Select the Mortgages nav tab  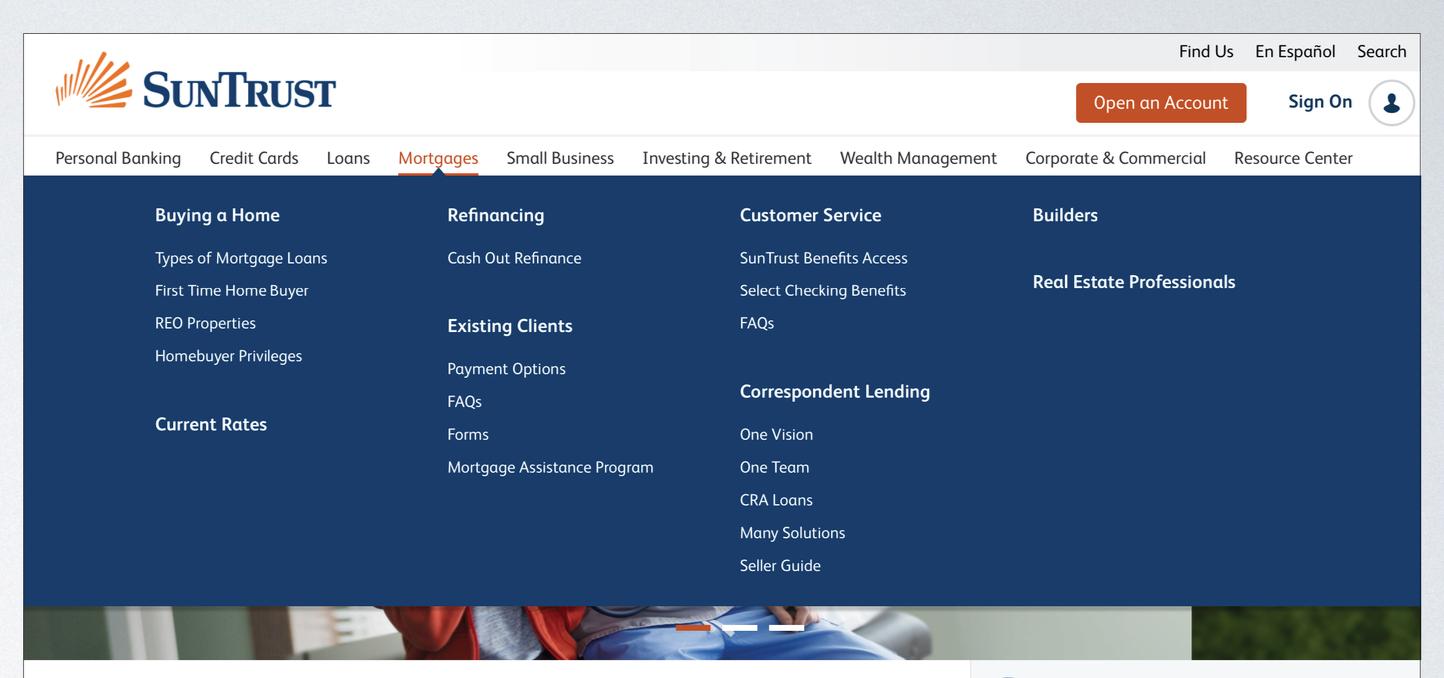coord(438,158)
